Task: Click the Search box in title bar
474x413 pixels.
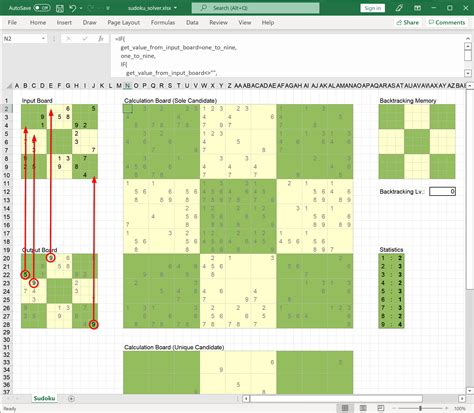Action: click(x=255, y=8)
